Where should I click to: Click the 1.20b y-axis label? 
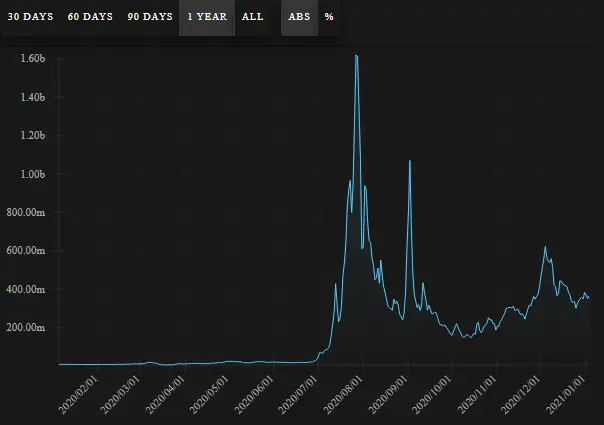coord(33,135)
